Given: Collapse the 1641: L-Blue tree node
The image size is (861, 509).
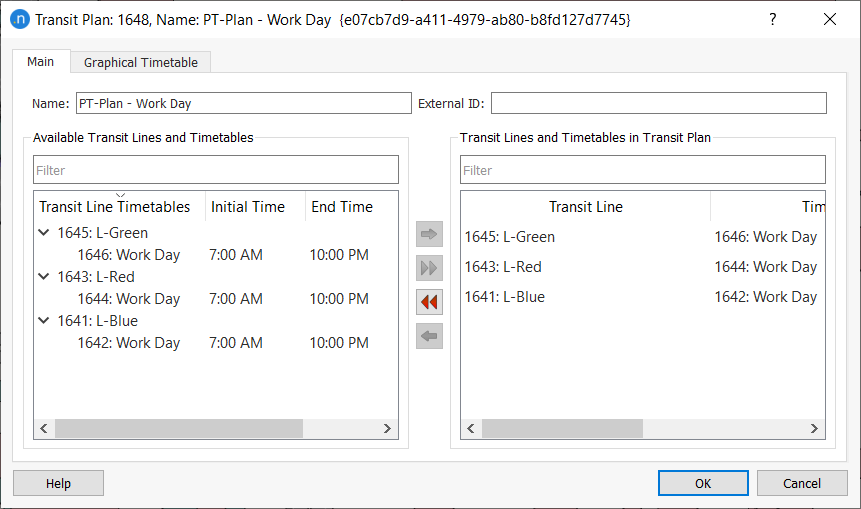Looking at the screenshot, I should [x=43, y=321].
